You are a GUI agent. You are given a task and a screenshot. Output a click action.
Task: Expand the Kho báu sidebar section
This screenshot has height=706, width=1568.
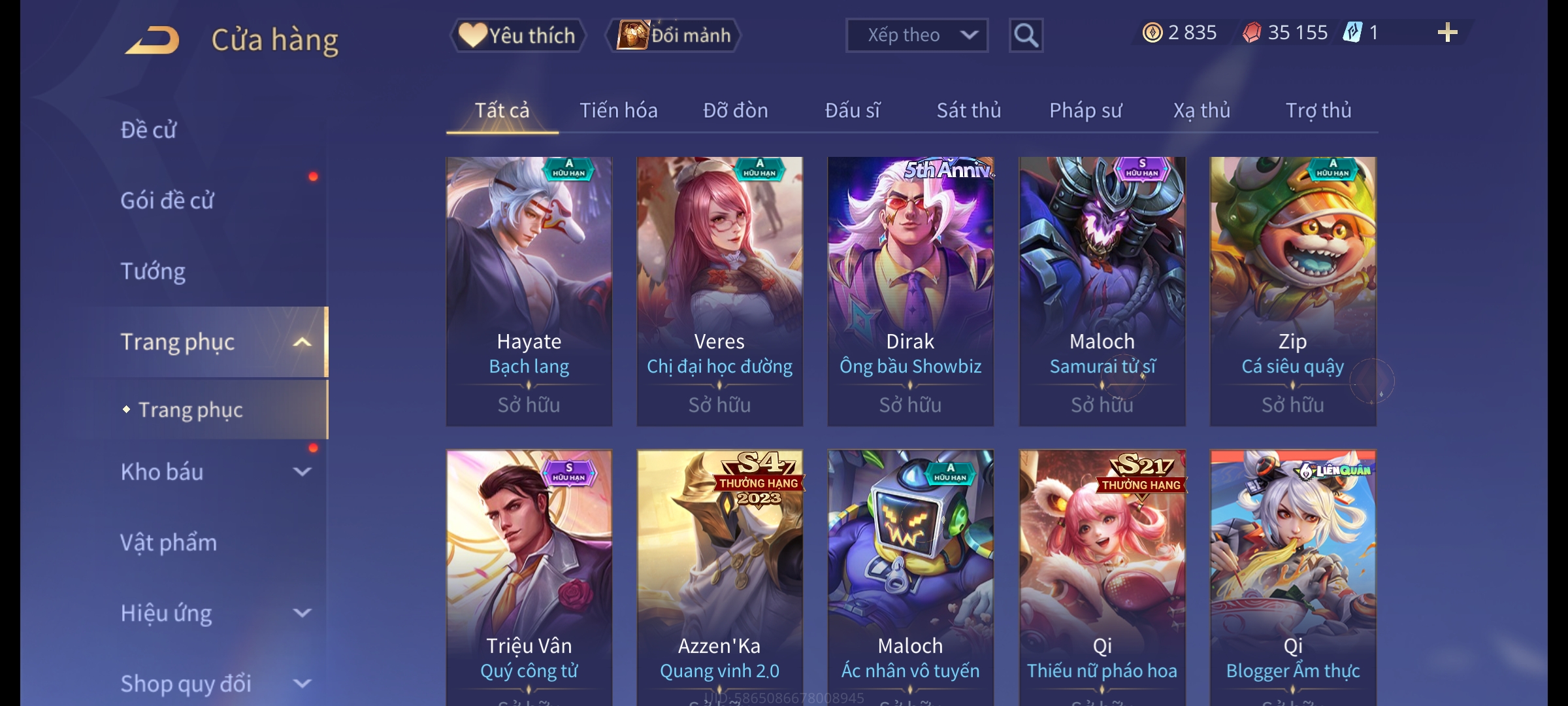pyautogui.click(x=302, y=471)
